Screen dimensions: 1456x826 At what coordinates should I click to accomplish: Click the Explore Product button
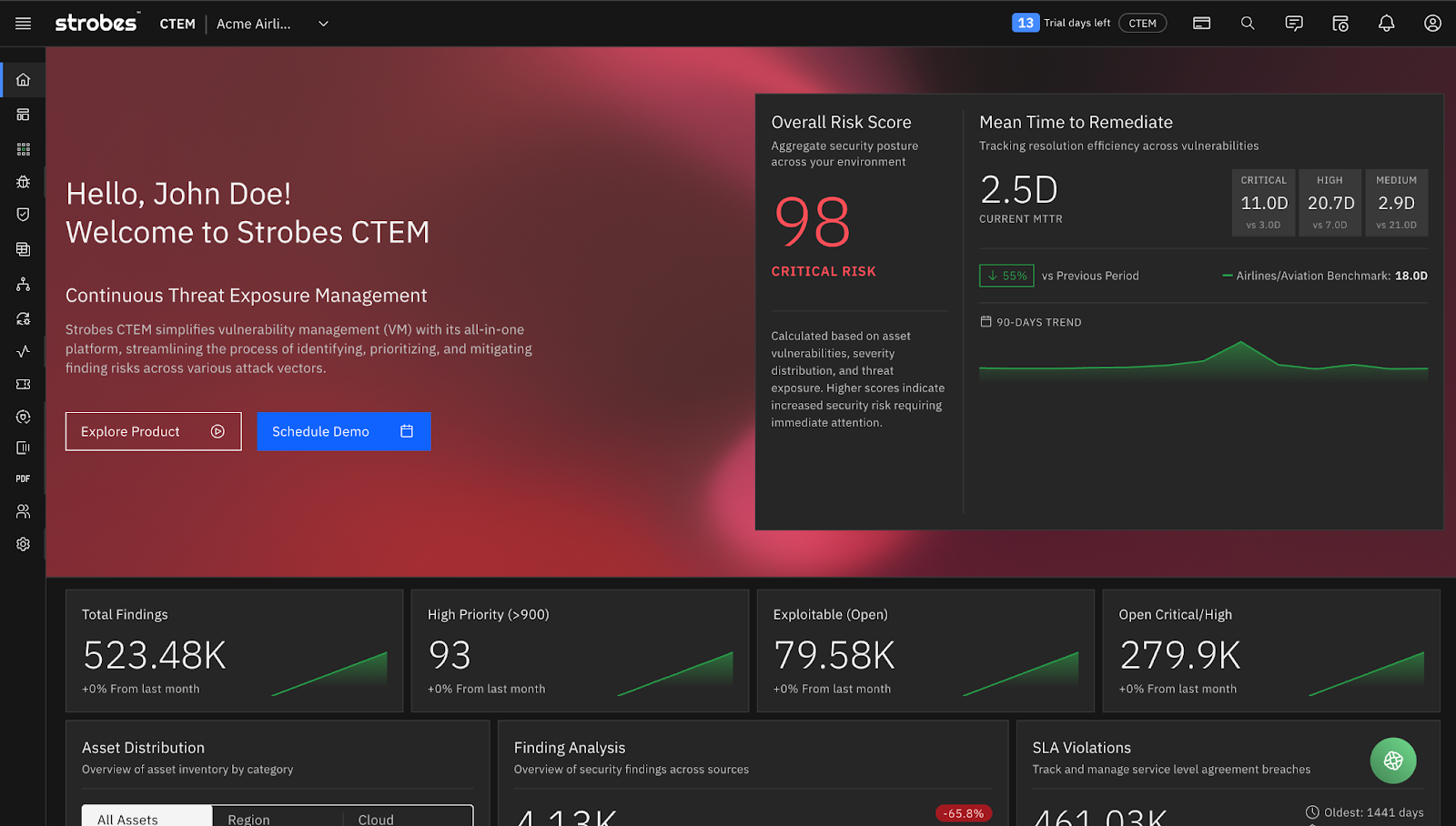coord(153,431)
